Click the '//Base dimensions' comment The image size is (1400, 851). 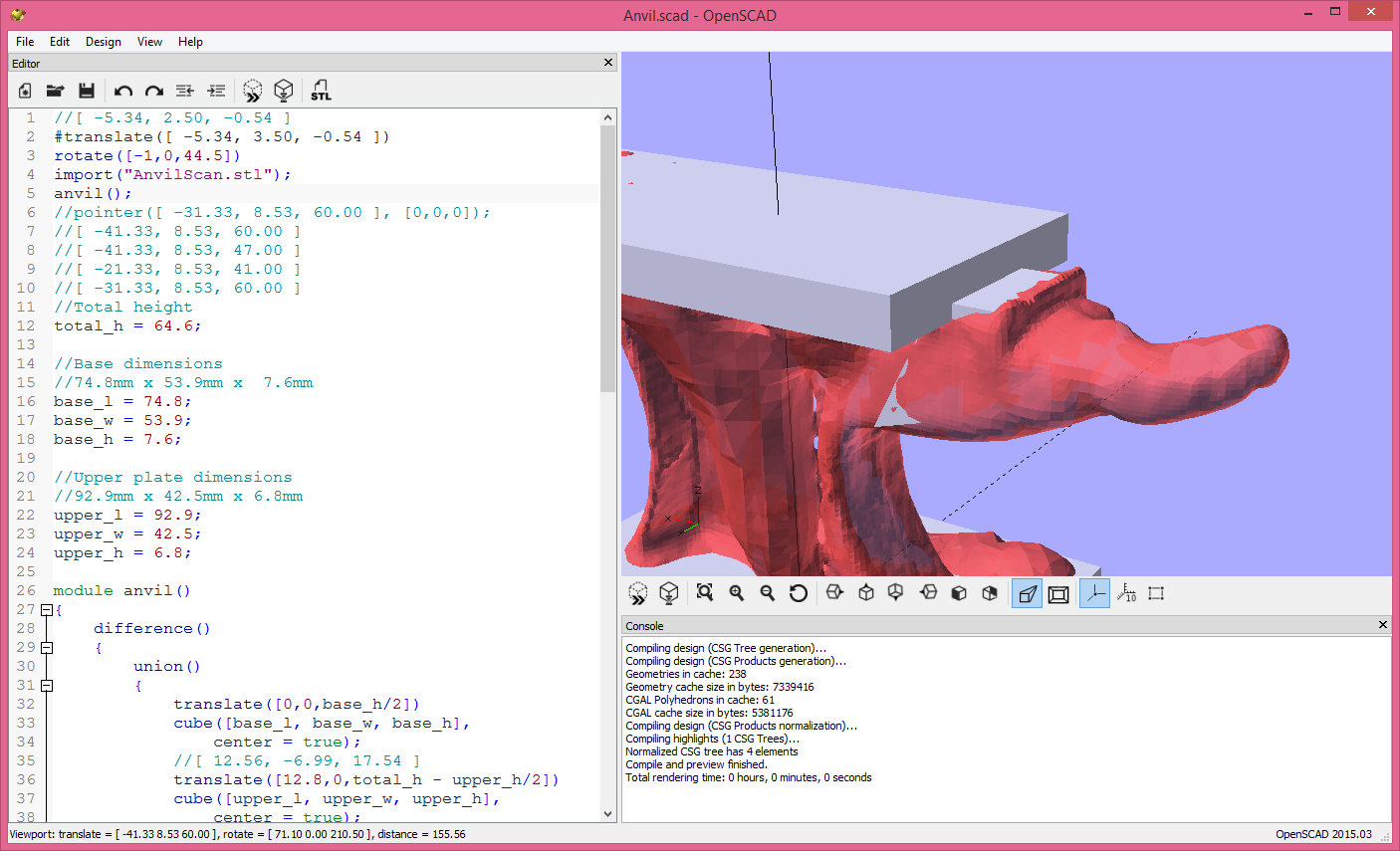138,364
